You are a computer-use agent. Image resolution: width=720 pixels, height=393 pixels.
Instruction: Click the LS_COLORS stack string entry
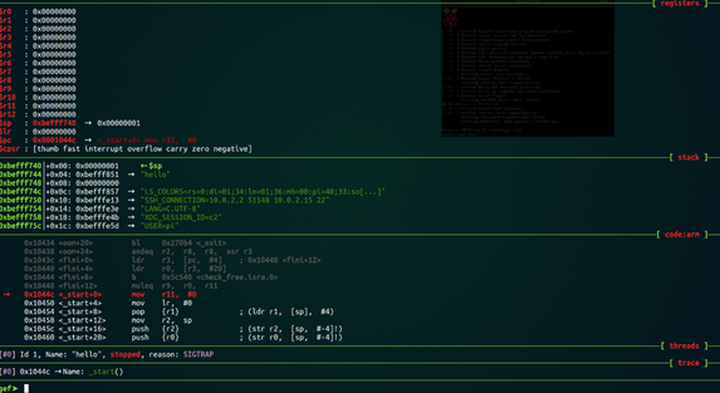(263, 191)
